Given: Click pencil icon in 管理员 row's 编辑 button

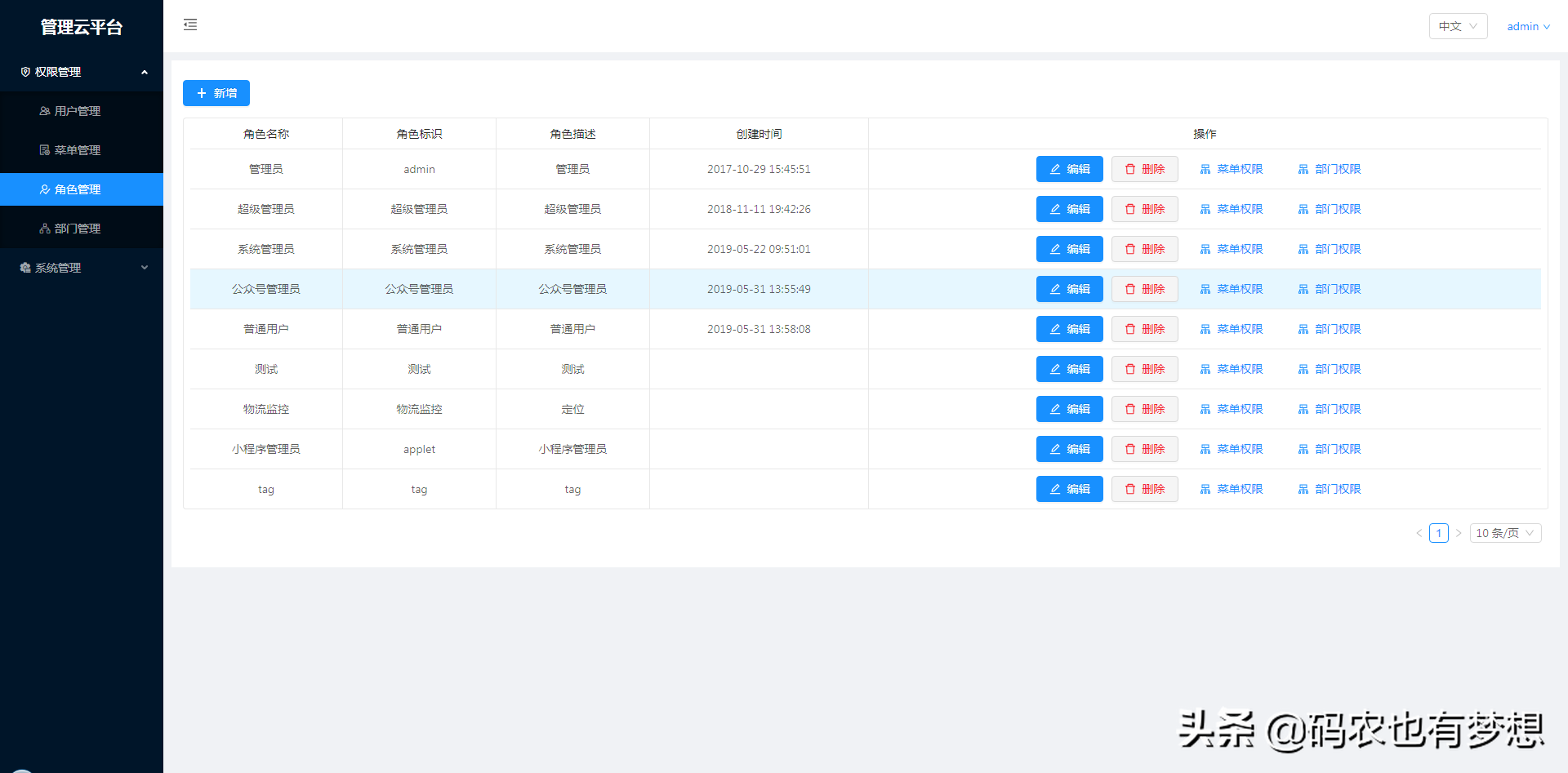Looking at the screenshot, I should [x=1055, y=169].
